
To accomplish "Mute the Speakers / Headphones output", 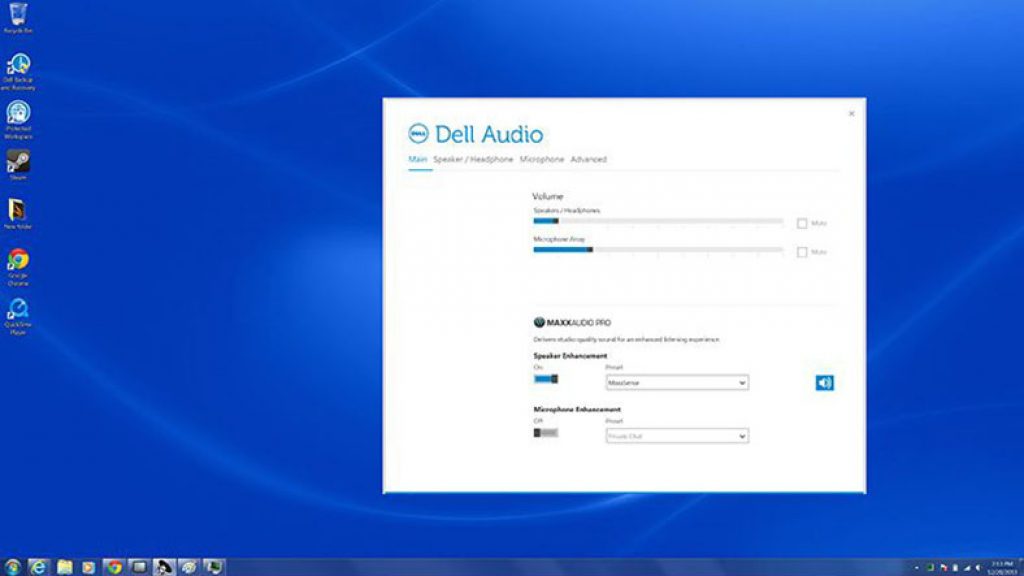I will click(x=802, y=223).
